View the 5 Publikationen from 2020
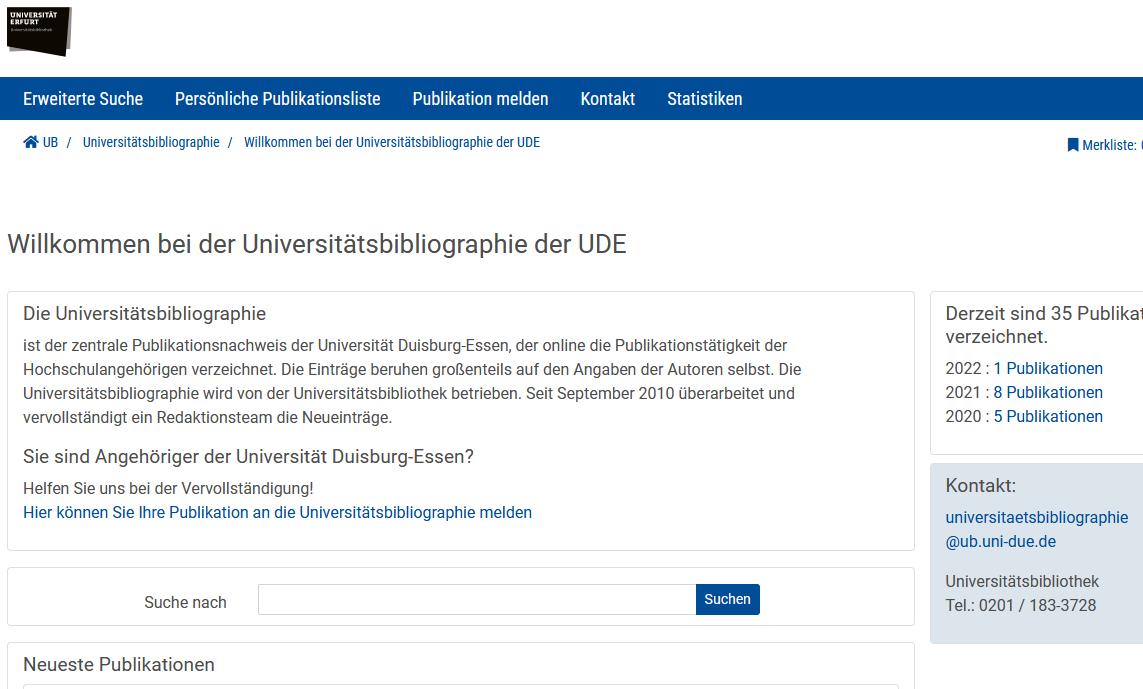The height and width of the screenshot is (689, 1143). click(x=1047, y=417)
